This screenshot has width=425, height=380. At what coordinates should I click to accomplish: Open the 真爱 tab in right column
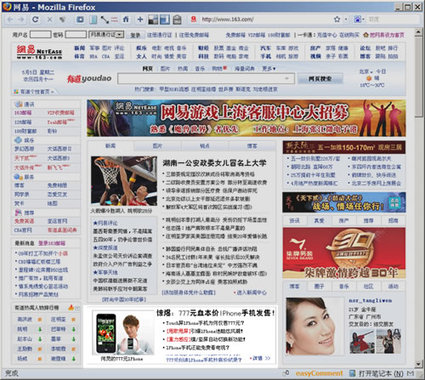(x=319, y=221)
